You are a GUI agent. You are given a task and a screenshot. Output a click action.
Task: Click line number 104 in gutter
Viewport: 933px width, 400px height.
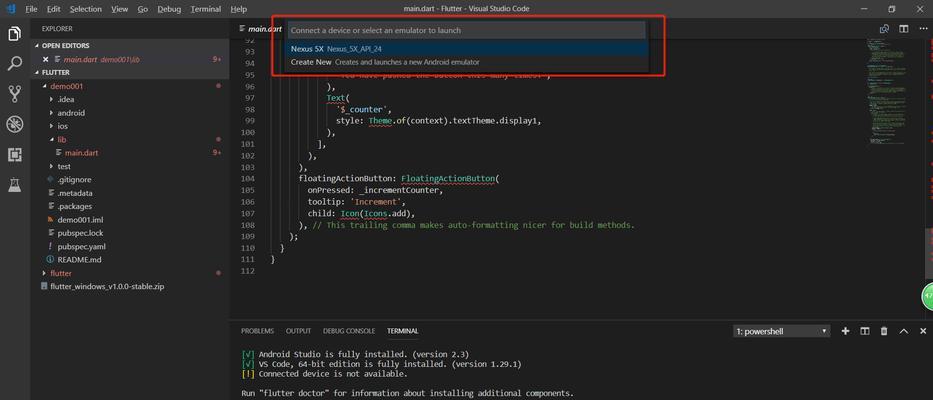pos(249,179)
